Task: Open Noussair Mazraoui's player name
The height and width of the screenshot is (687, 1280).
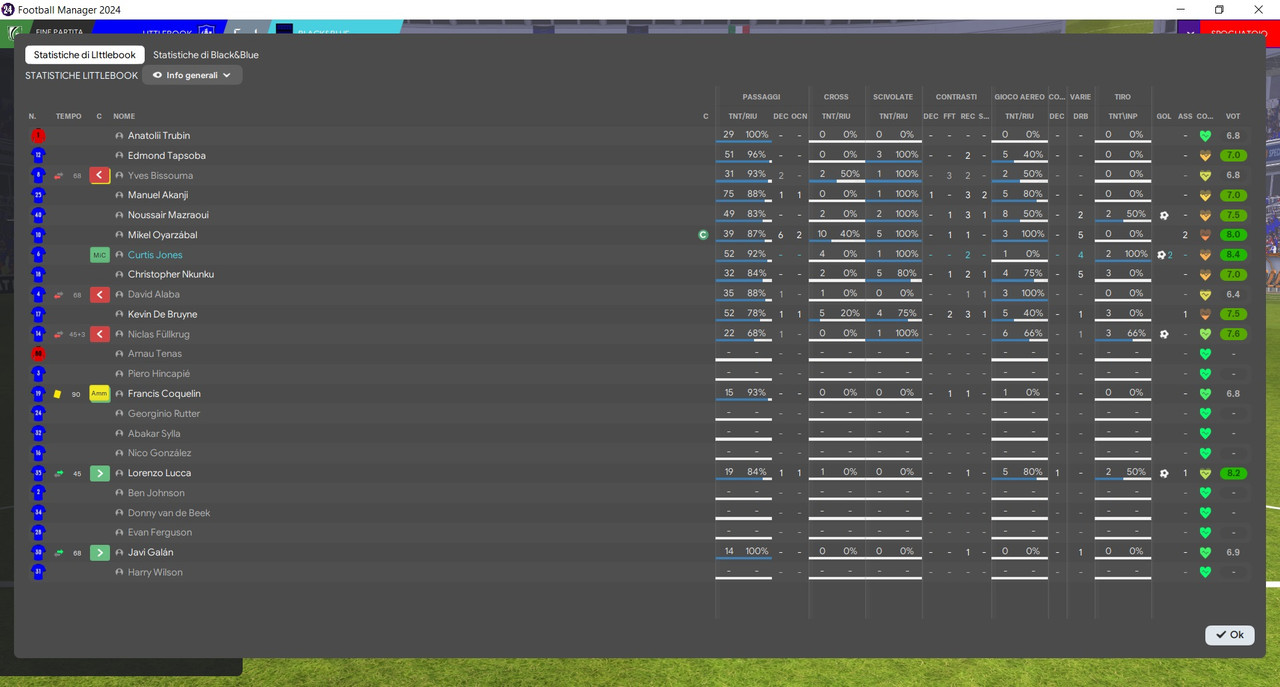Action: [x=168, y=215]
